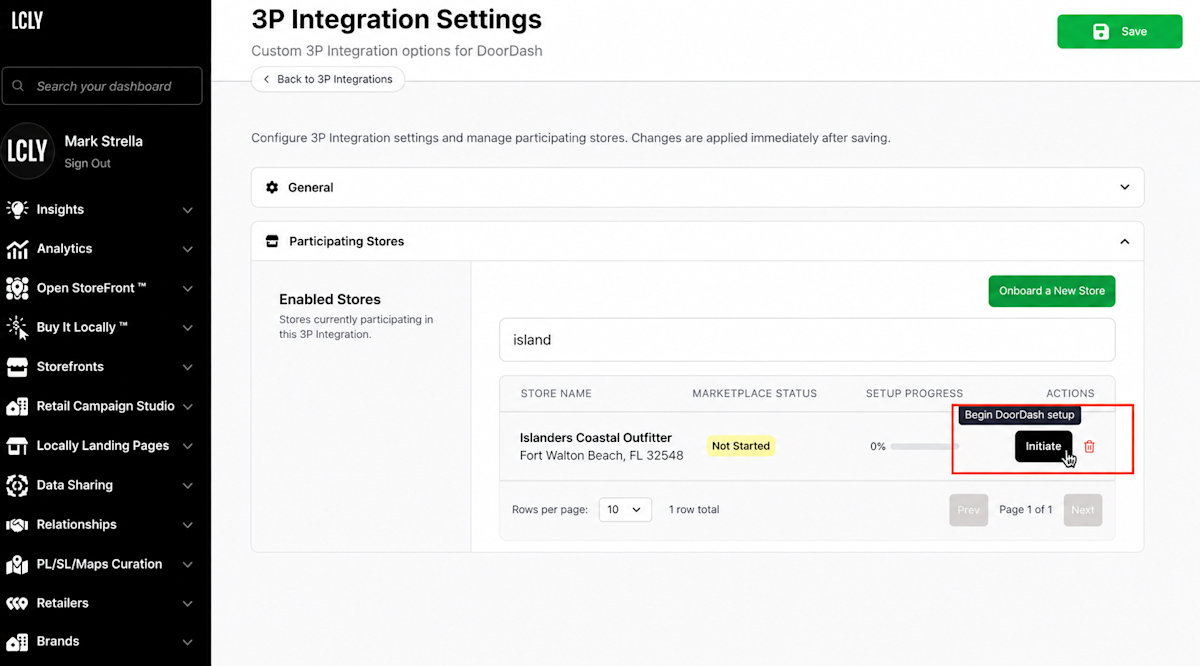
Task: Click the Open StoreFront icon
Action: pos(17,288)
